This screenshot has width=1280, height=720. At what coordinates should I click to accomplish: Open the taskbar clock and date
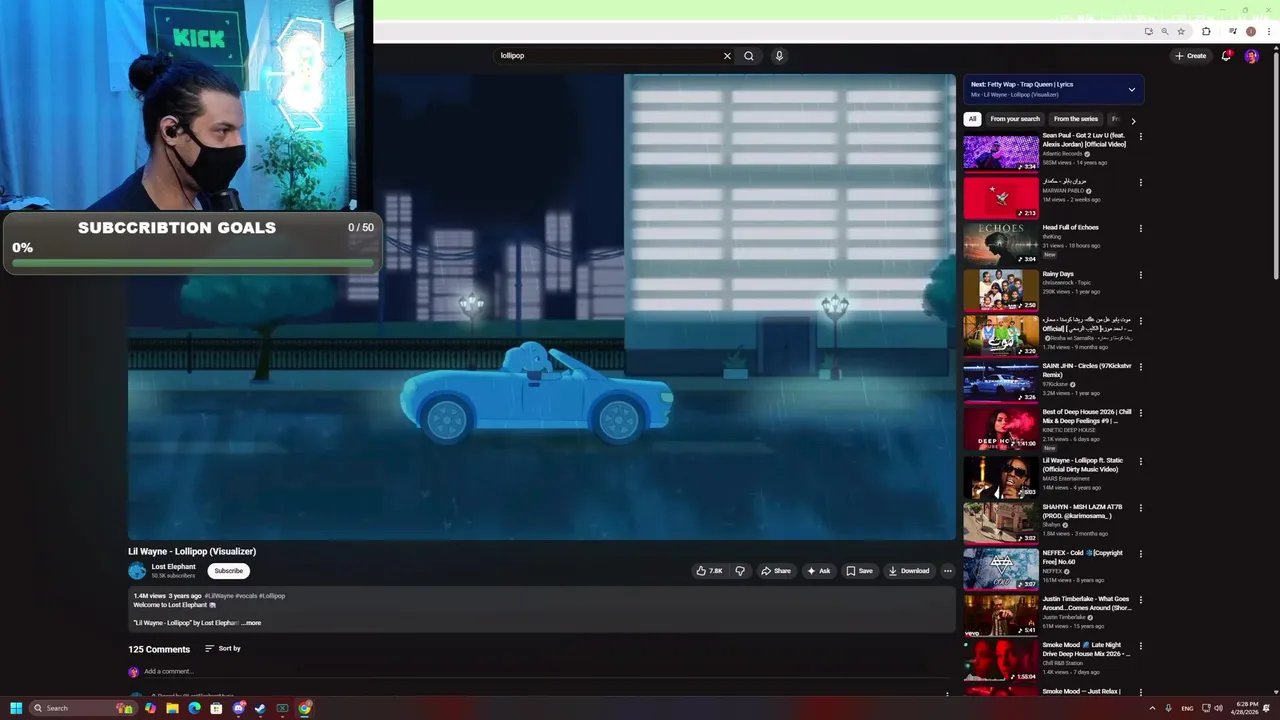point(1246,708)
